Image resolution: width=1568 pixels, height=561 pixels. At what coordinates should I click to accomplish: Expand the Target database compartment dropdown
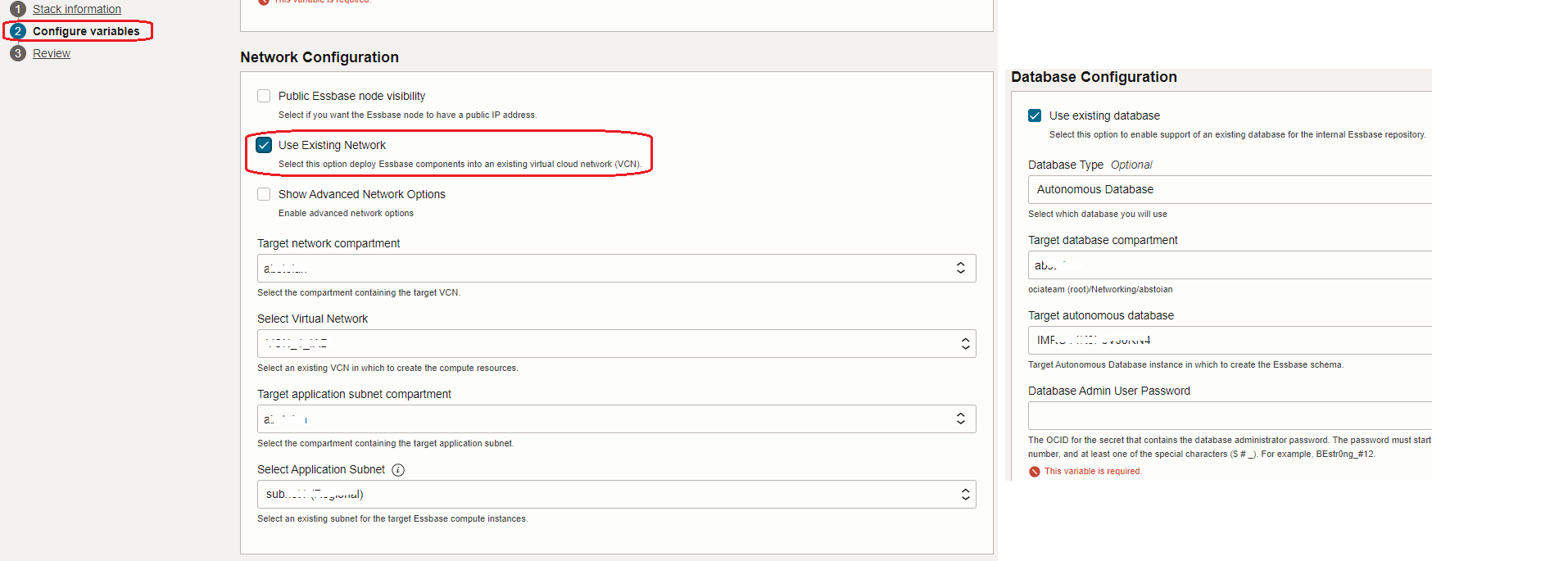pos(1229,265)
